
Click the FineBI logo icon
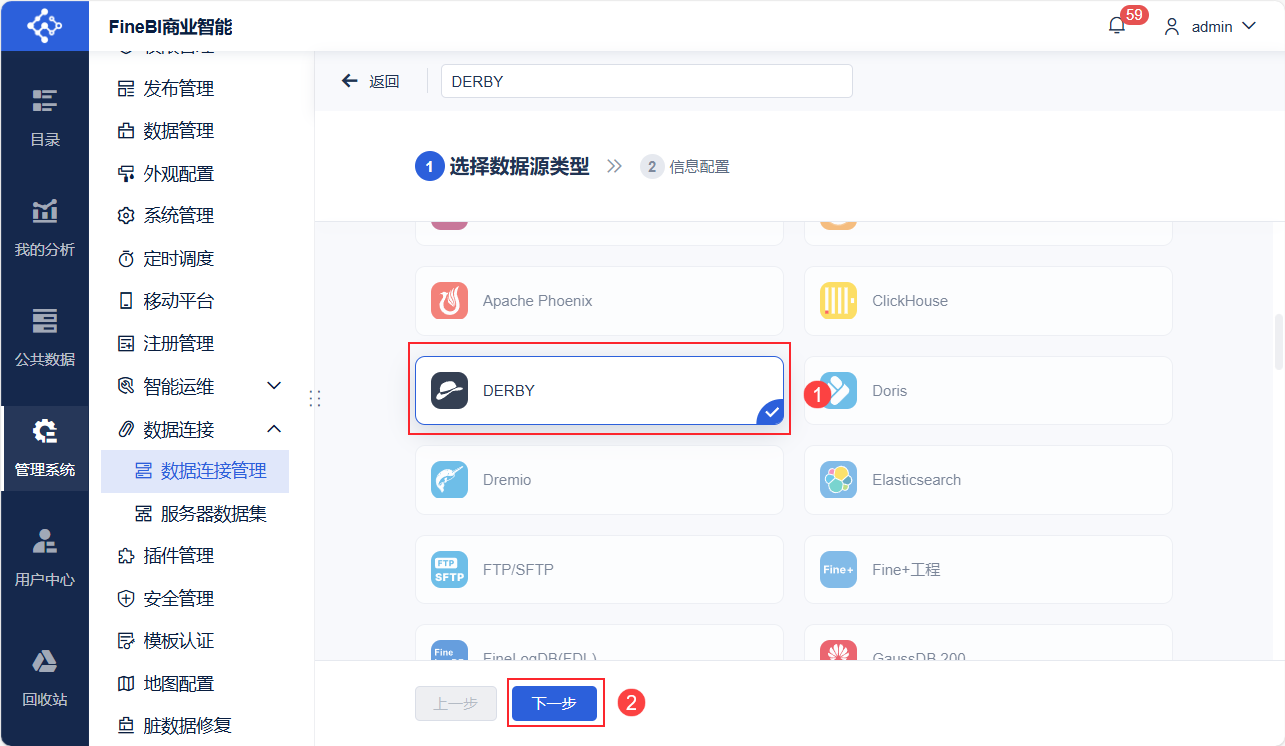click(x=44, y=25)
